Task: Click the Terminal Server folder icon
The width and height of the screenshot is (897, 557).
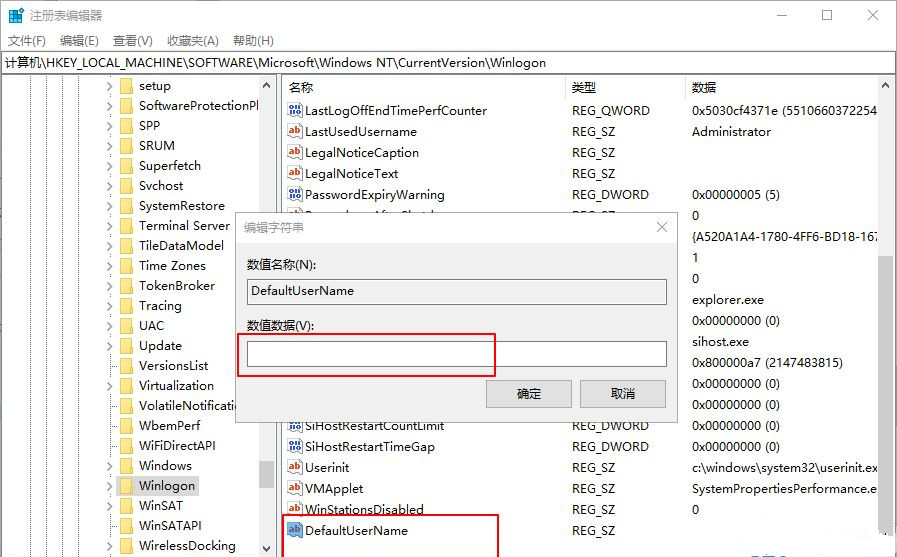Action: pos(126,226)
